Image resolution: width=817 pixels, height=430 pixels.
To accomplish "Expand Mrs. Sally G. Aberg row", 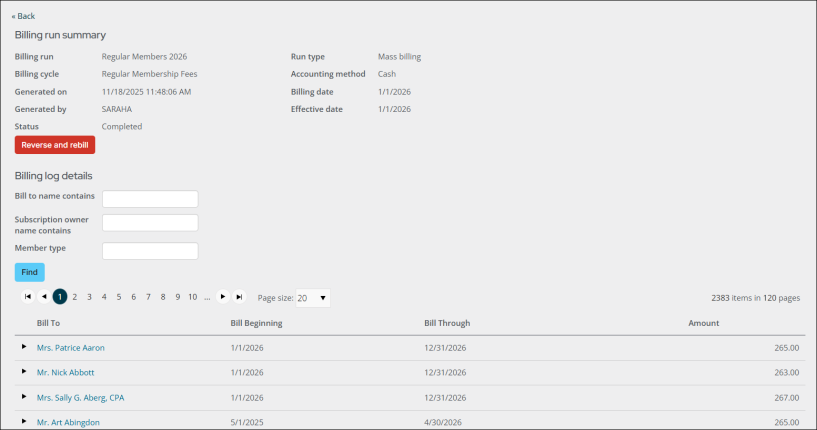I will pyautogui.click(x=24, y=397).
